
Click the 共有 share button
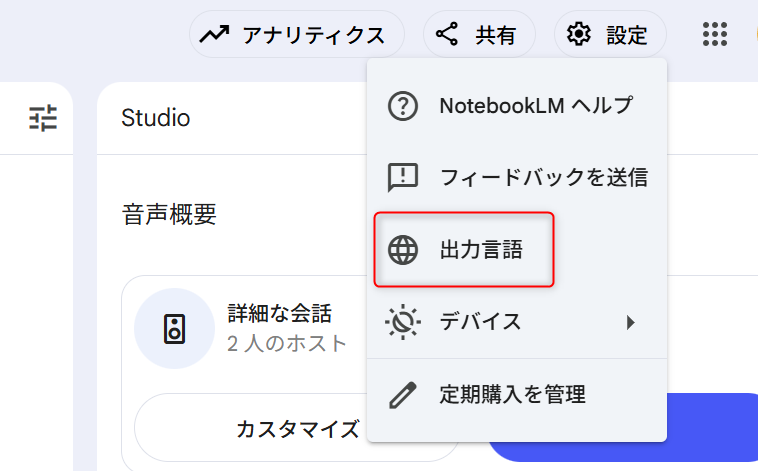[479, 35]
